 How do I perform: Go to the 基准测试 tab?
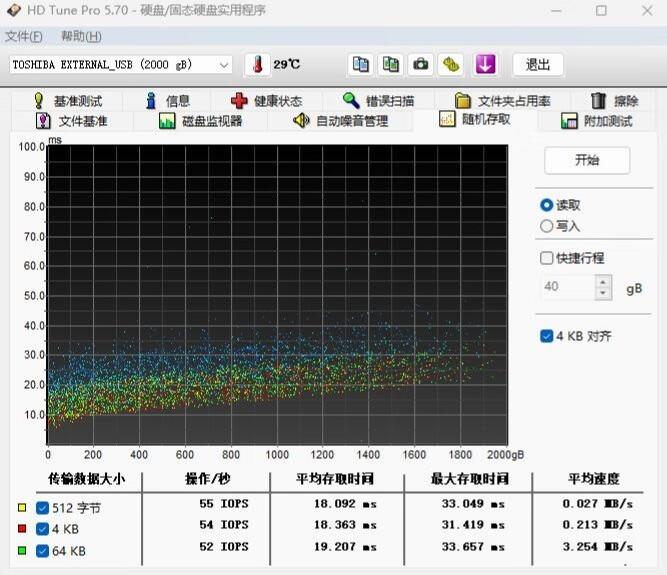tap(68, 101)
